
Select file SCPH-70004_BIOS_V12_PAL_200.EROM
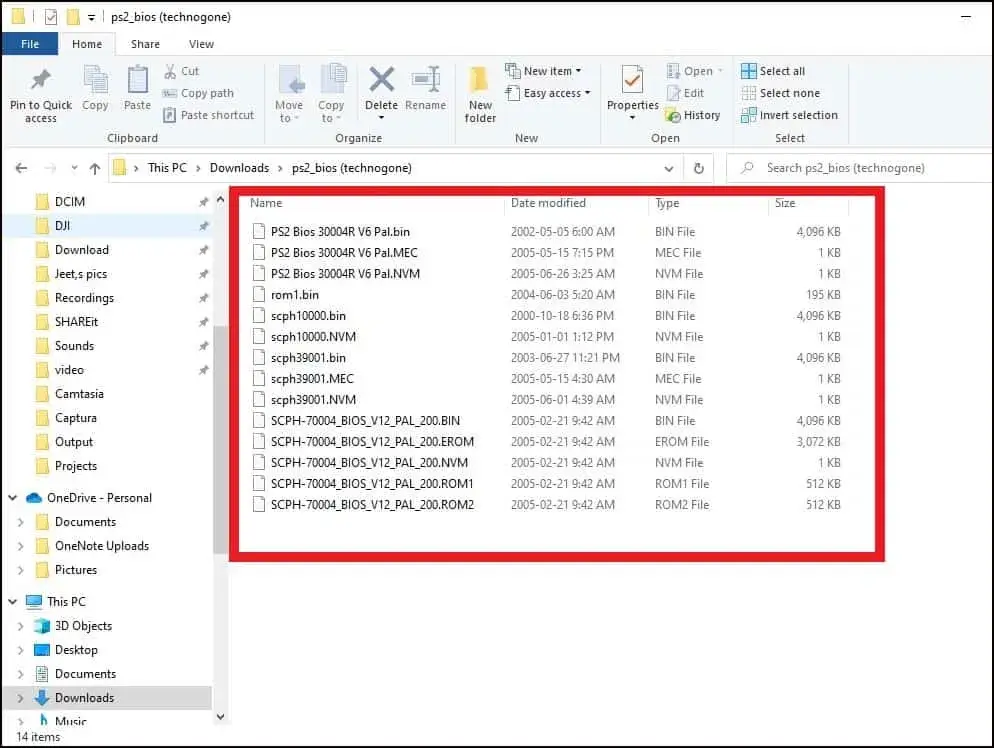click(x=372, y=441)
